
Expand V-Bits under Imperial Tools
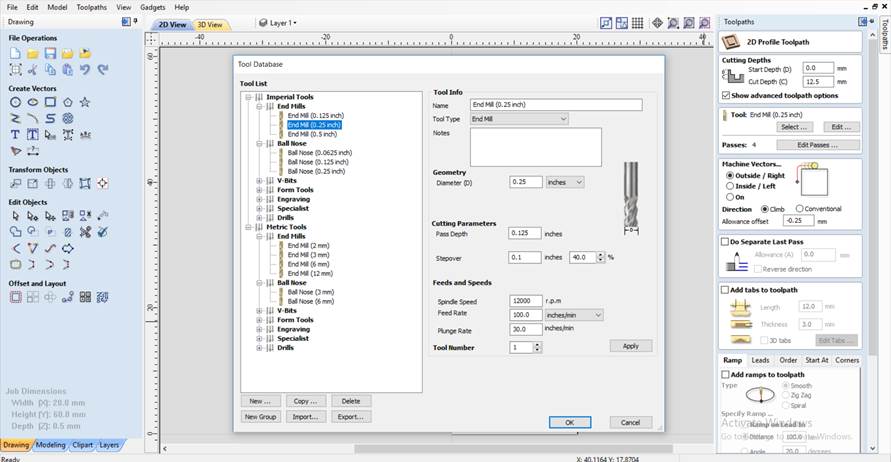(x=259, y=181)
